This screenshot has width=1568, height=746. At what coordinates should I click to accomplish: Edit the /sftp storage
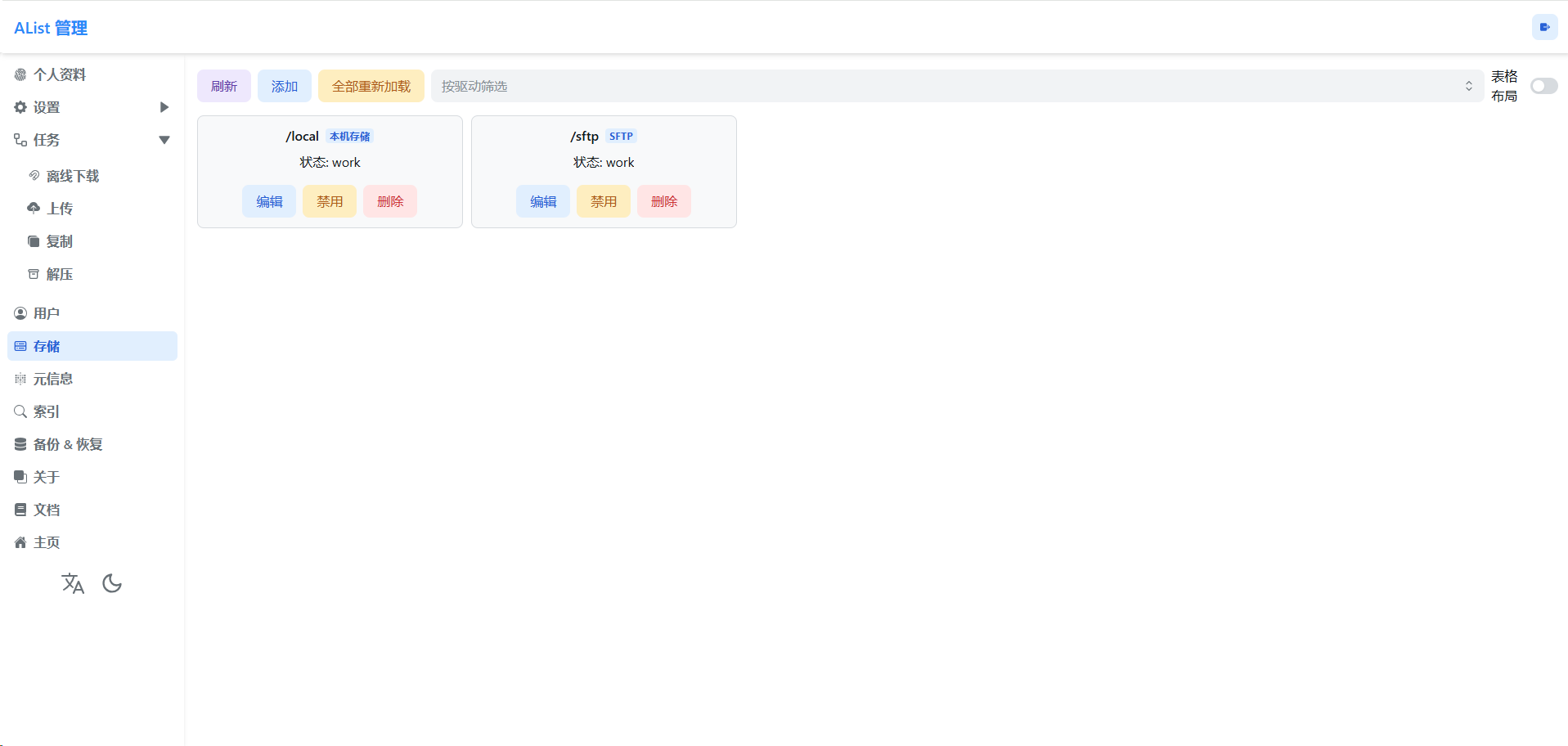tap(543, 201)
